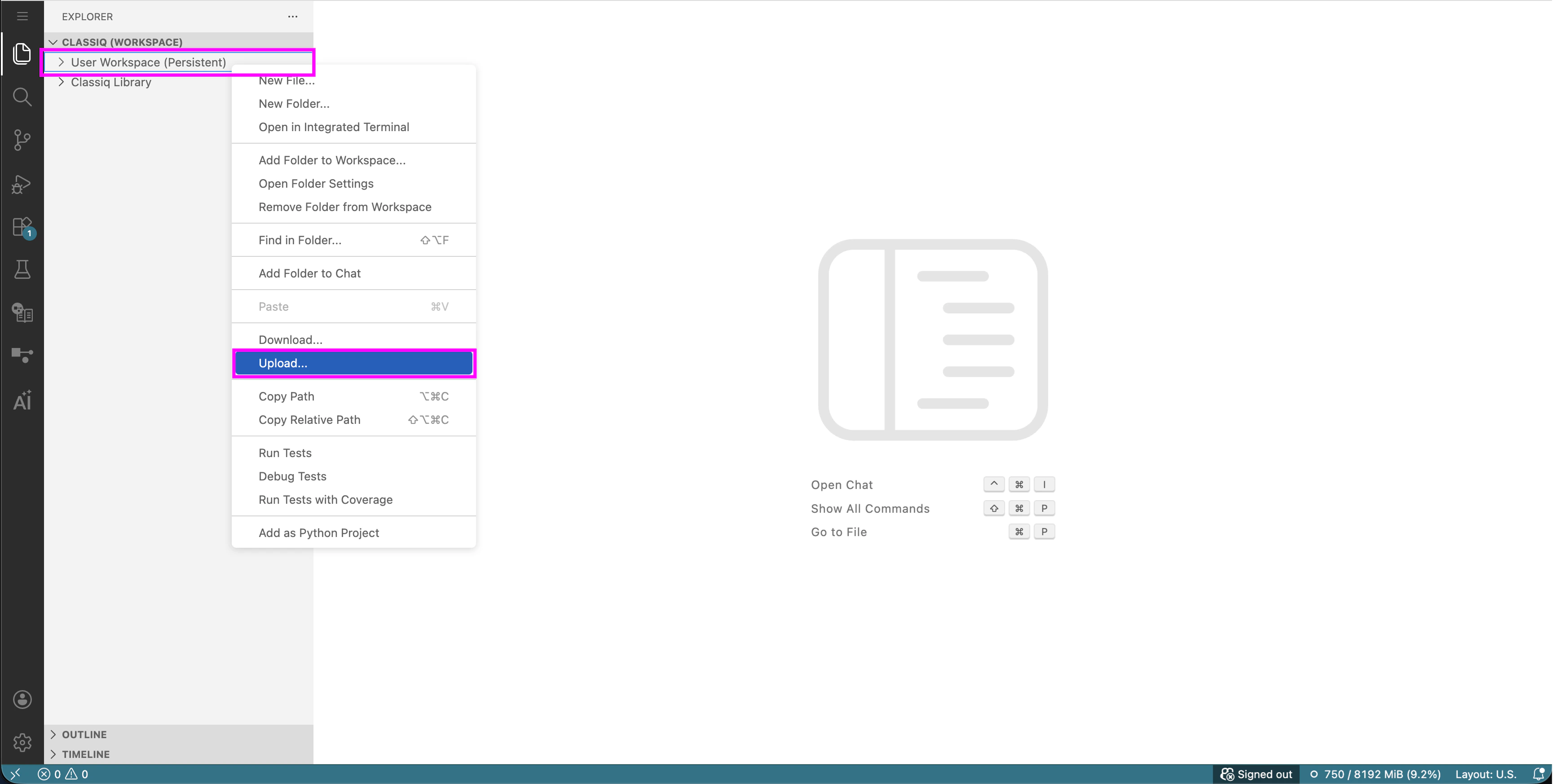
Task: Choose Copy Relative Path
Action: 354,420
